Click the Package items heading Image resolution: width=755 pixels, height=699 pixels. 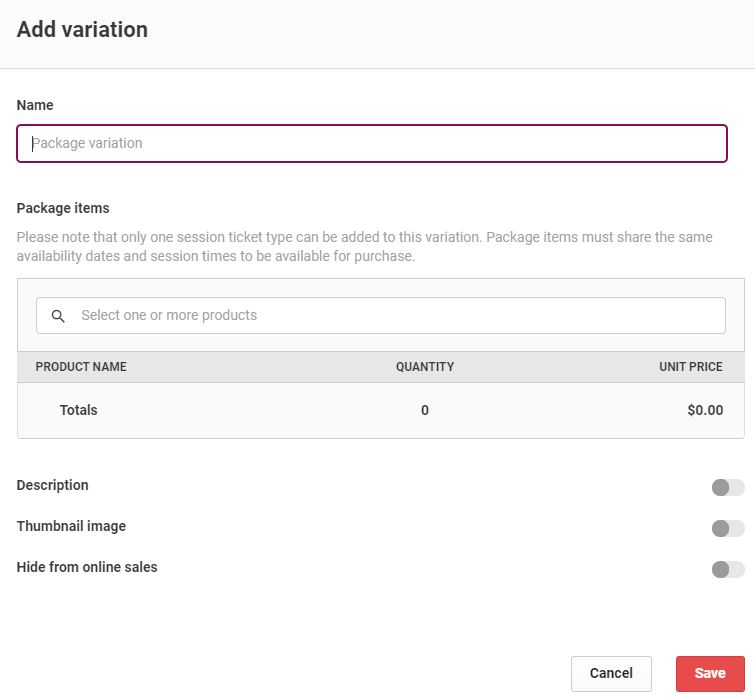click(x=63, y=208)
